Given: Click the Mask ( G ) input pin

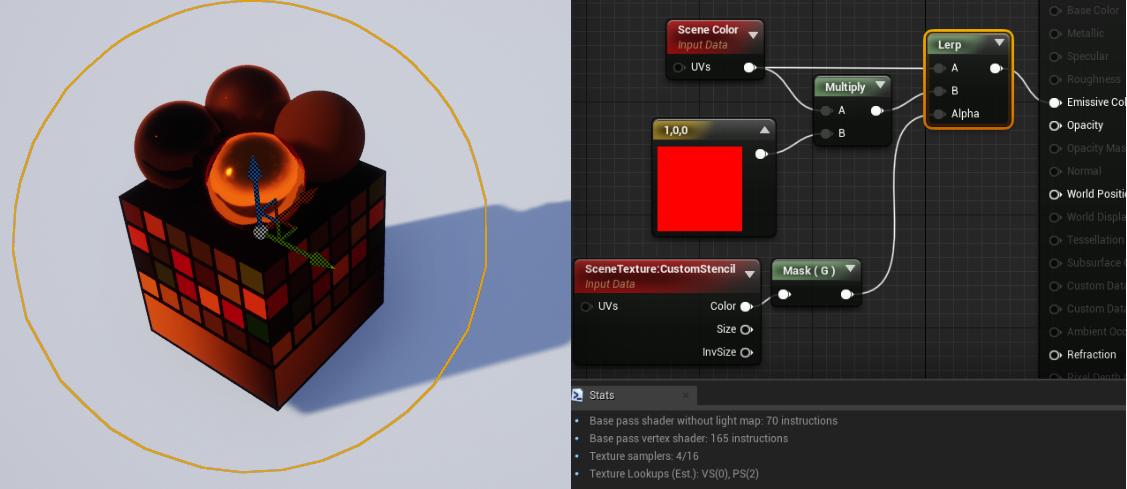Looking at the screenshot, I should coord(784,294).
